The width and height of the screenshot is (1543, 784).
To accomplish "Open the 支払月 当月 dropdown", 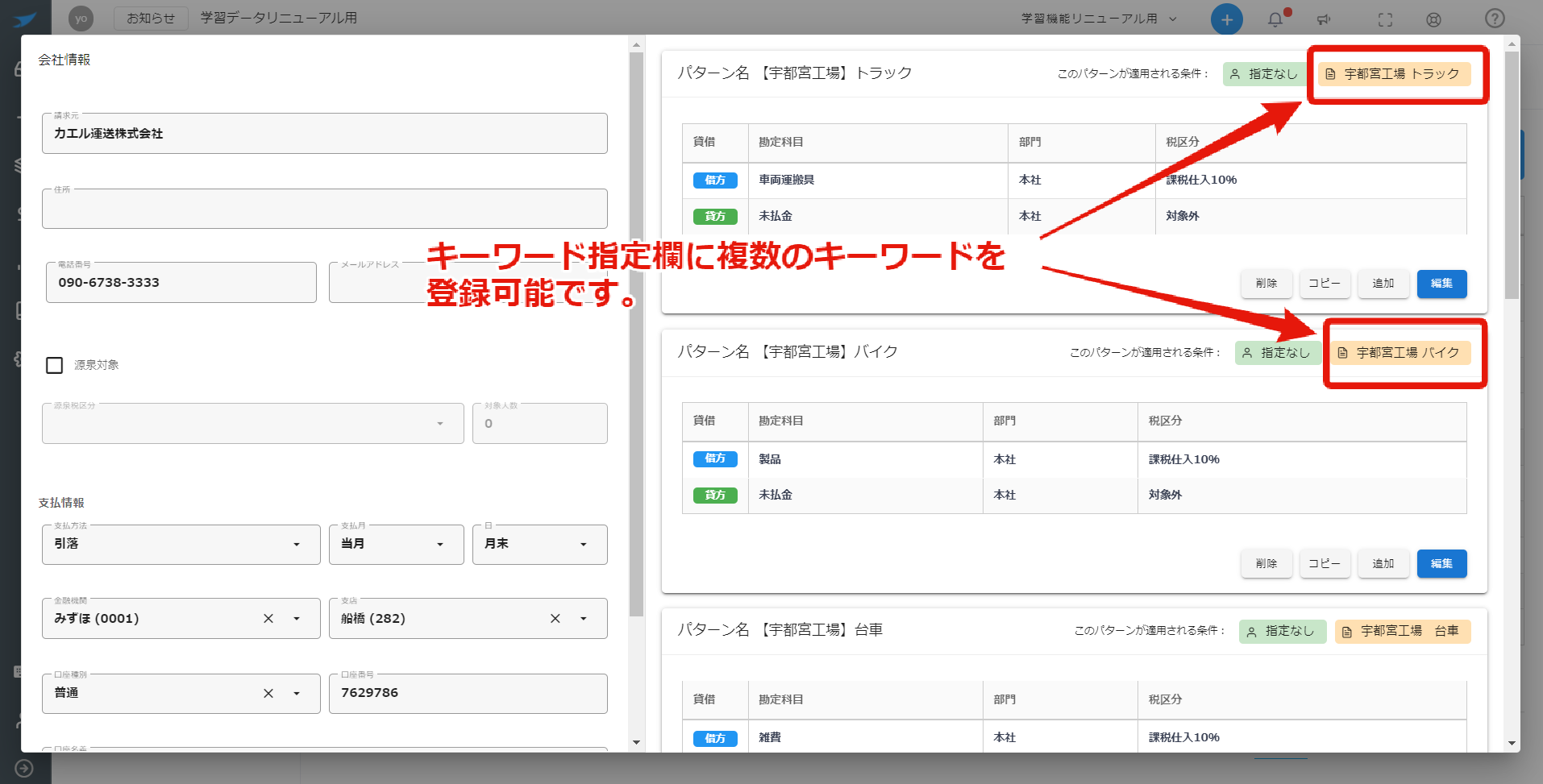I will 396,544.
